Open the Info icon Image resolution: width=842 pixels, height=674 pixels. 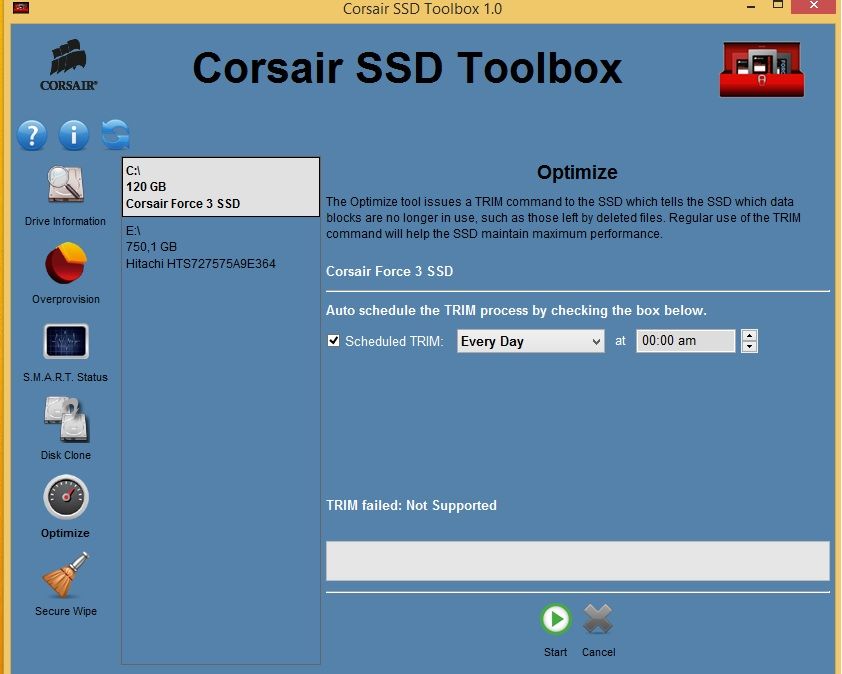[74, 134]
